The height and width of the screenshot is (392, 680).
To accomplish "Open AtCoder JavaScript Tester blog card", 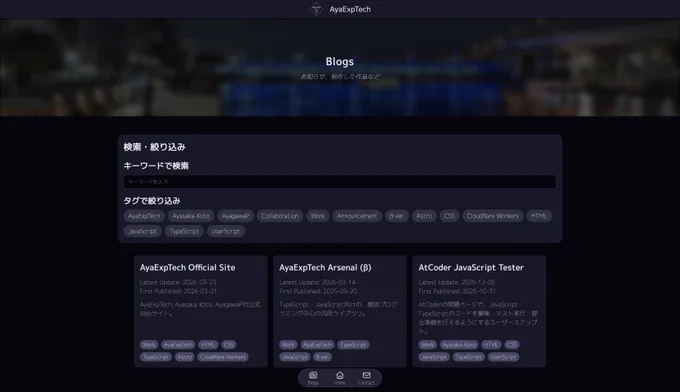I will click(479, 311).
